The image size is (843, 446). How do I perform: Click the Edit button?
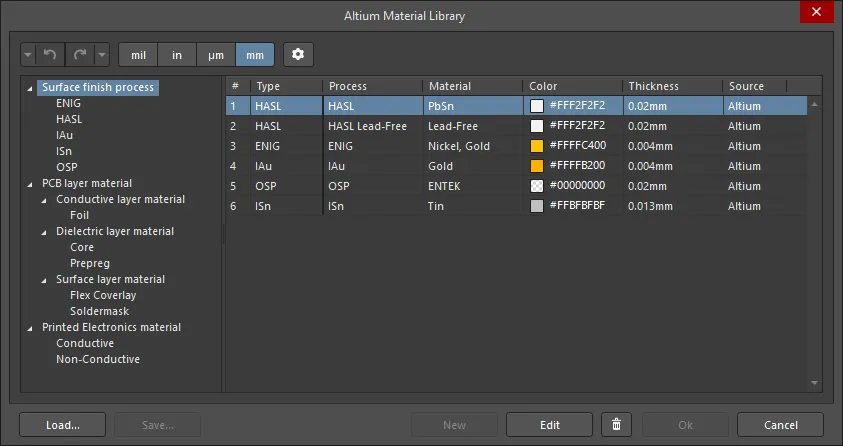tap(549, 425)
